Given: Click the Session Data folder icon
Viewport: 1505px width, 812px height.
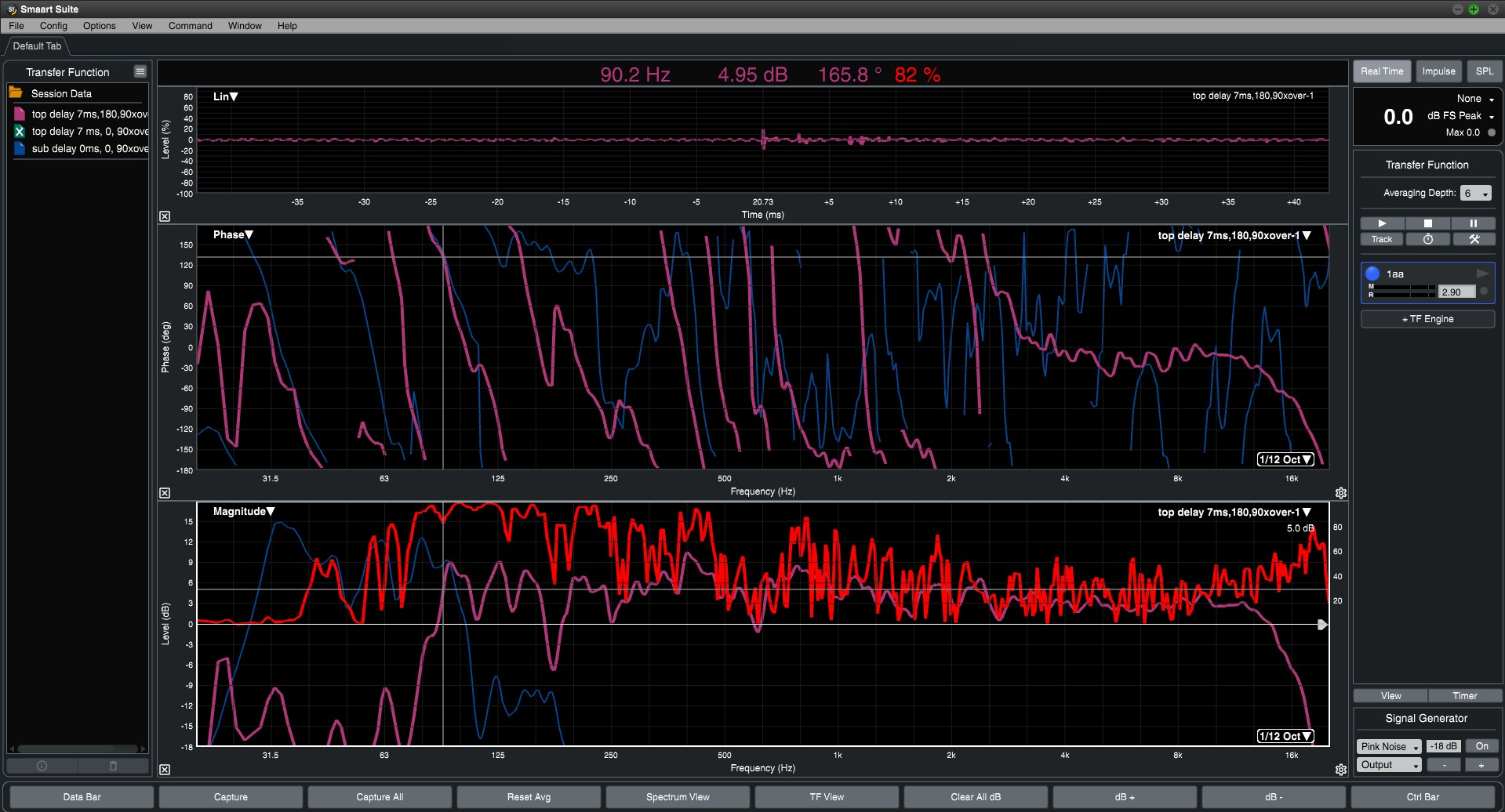Looking at the screenshot, I should pos(16,92).
